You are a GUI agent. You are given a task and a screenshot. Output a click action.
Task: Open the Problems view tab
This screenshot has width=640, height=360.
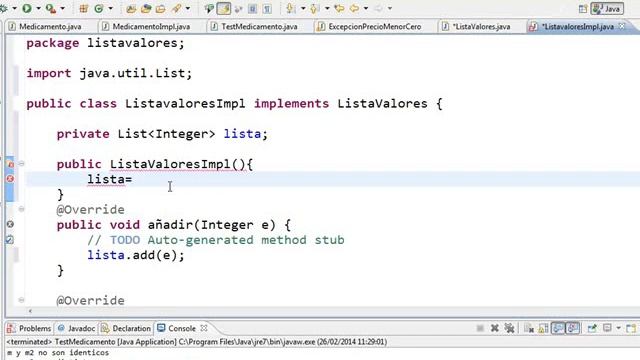29,328
